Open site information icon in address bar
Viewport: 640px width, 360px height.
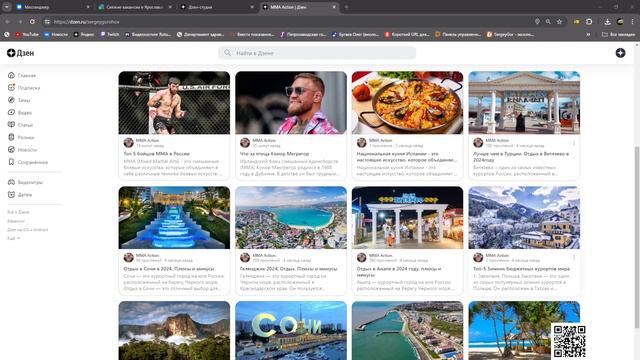[47, 22]
